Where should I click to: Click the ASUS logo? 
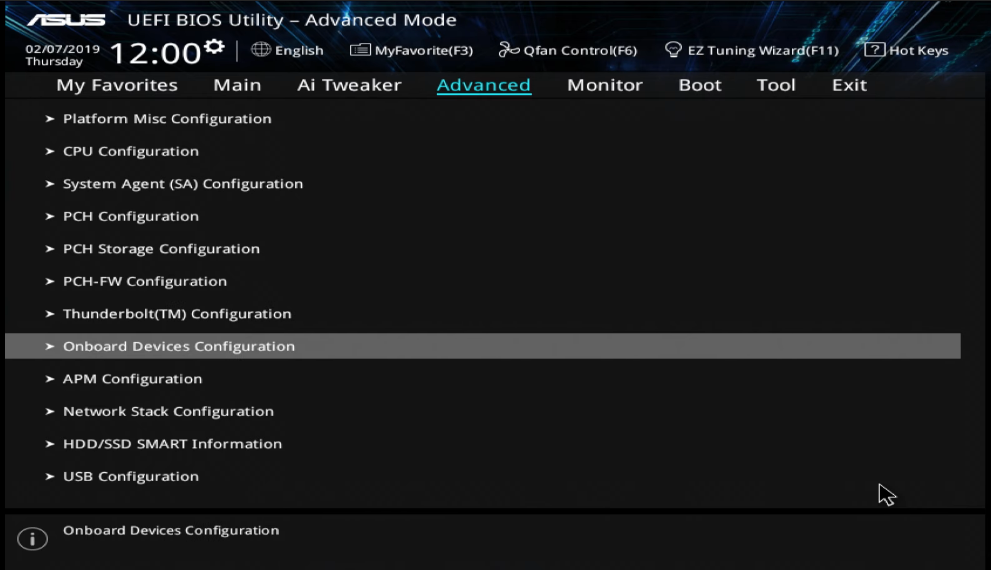tap(66, 20)
